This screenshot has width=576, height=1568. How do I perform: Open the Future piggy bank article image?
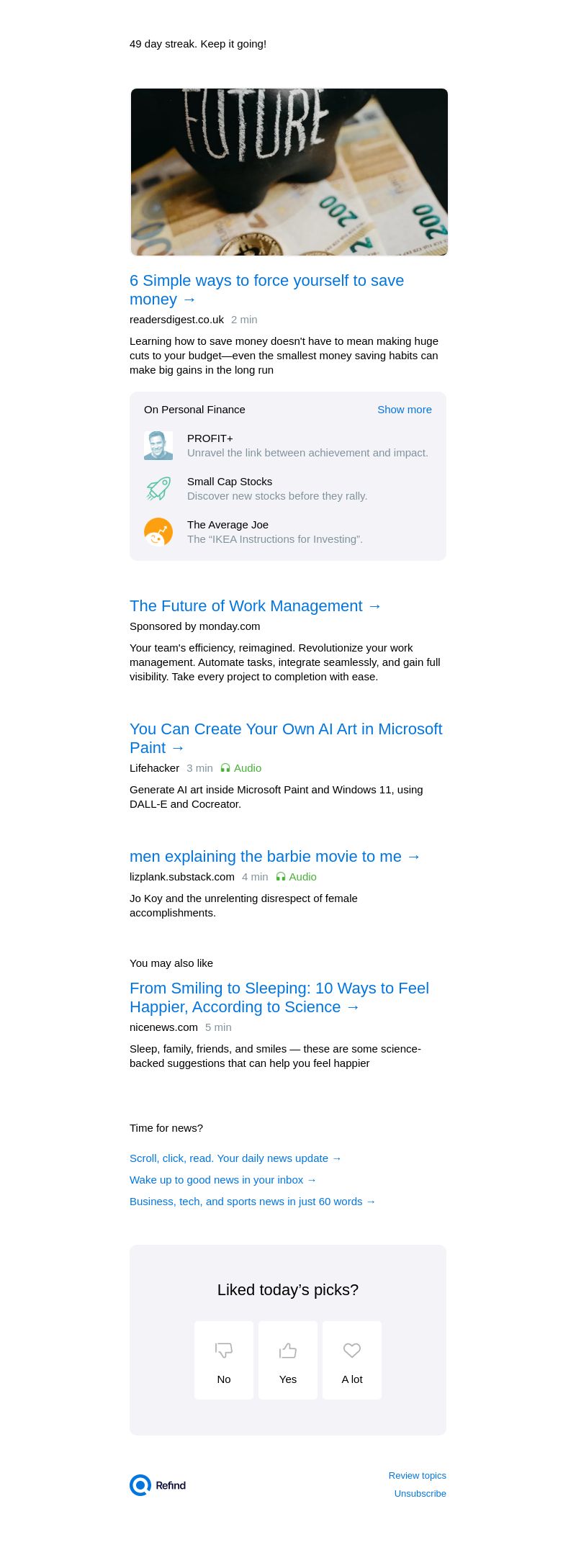(289, 172)
